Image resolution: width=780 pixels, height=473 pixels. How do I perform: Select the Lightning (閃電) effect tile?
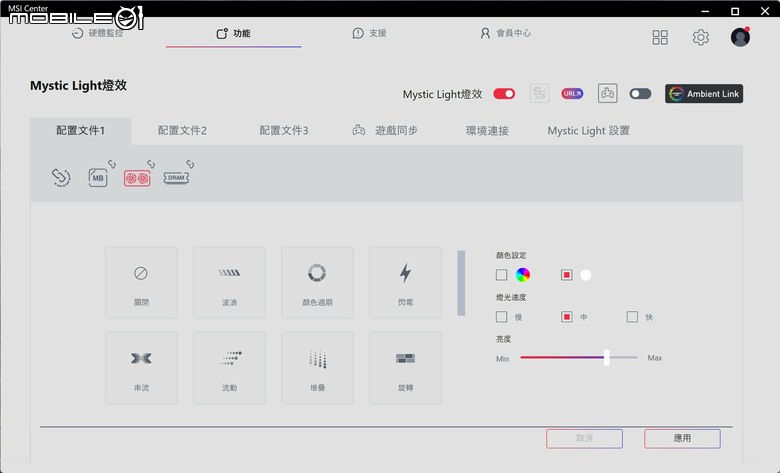point(405,283)
